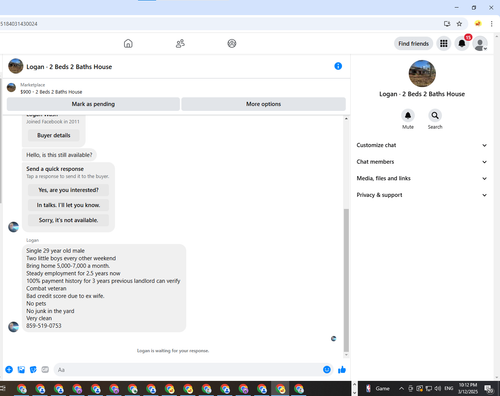500x396 pixels.
Task: Open more actions plus icon in composer
Action: coord(9,369)
